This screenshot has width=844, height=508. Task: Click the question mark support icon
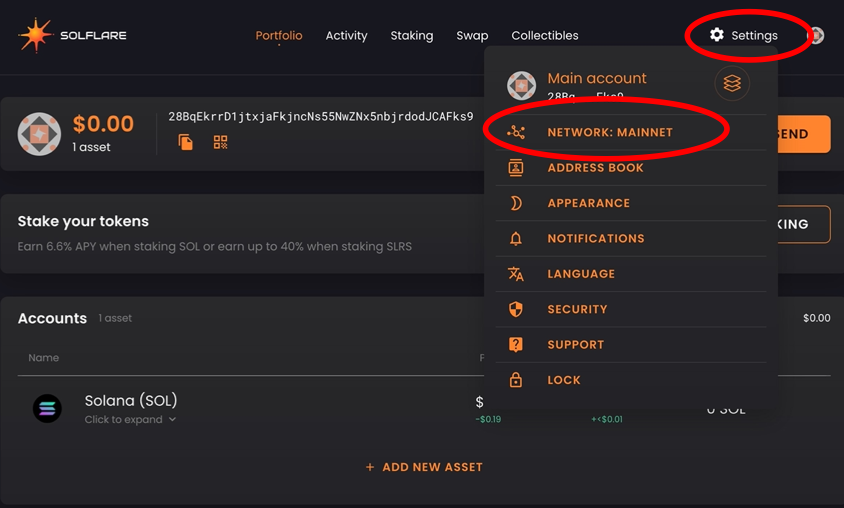click(x=516, y=344)
